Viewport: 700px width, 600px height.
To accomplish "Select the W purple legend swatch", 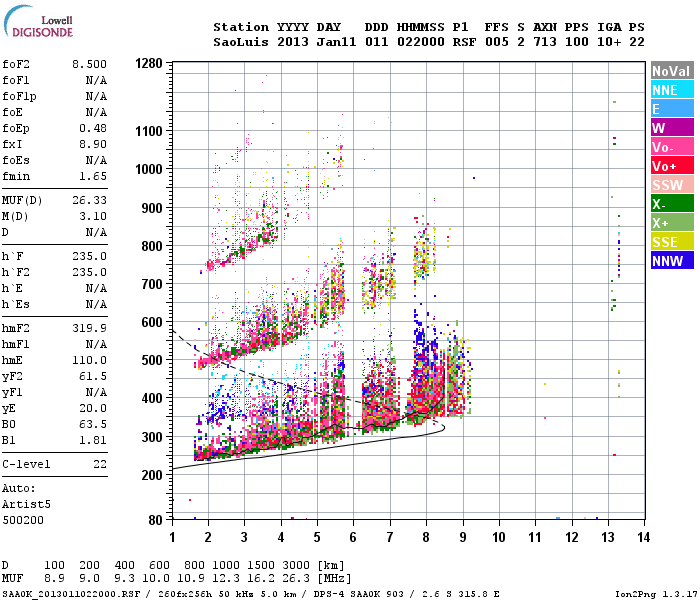I will 672,128.
